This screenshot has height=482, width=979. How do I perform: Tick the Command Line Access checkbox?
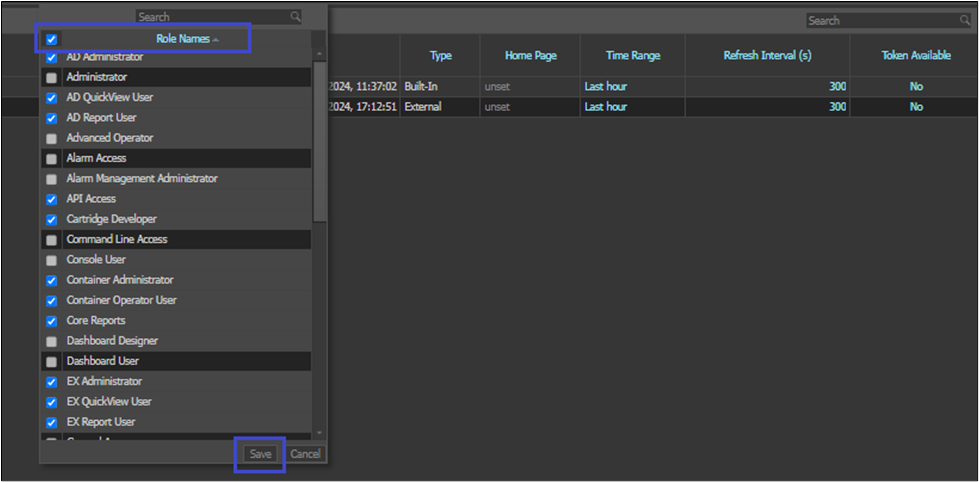coord(52,240)
